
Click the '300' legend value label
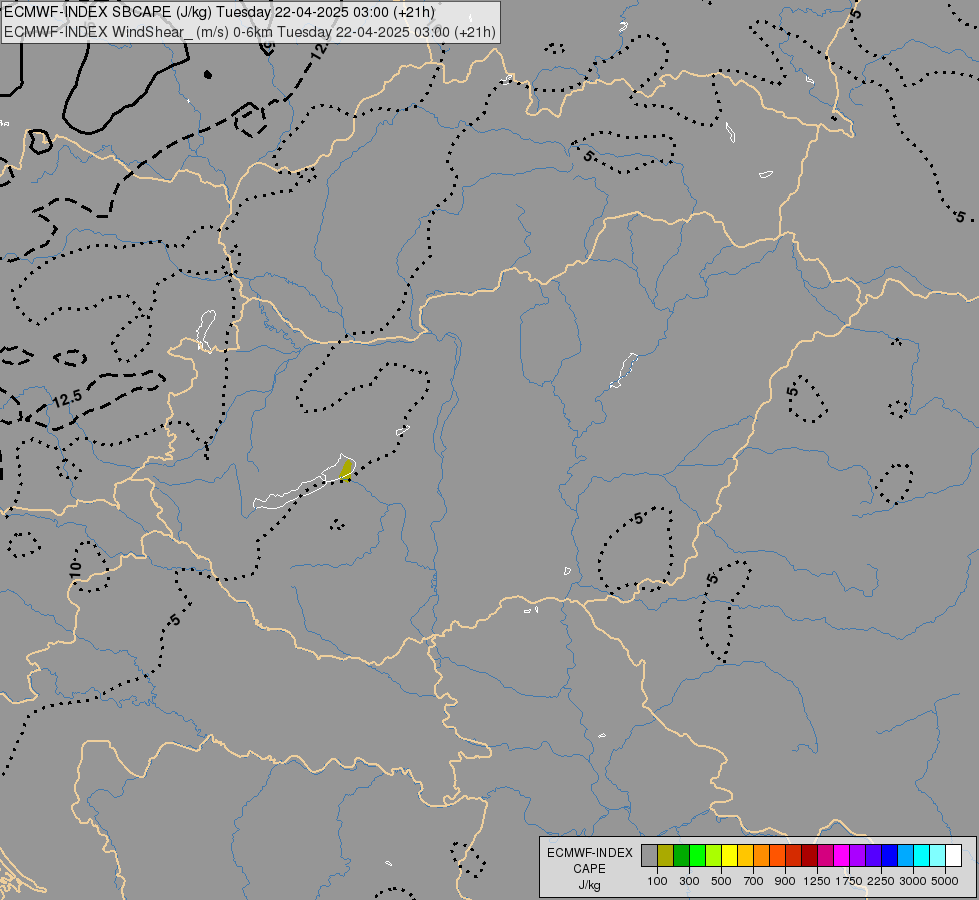tap(689, 881)
